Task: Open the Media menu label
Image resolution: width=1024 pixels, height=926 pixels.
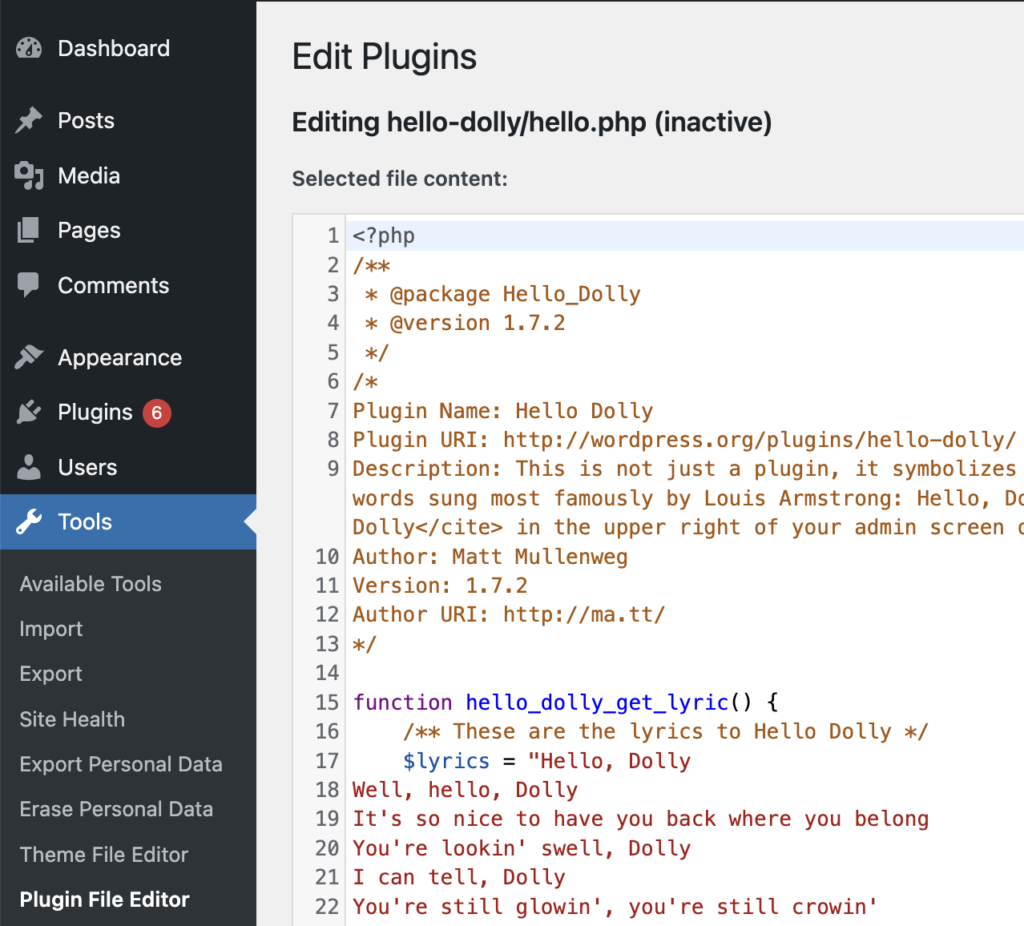Action: point(89,176)
